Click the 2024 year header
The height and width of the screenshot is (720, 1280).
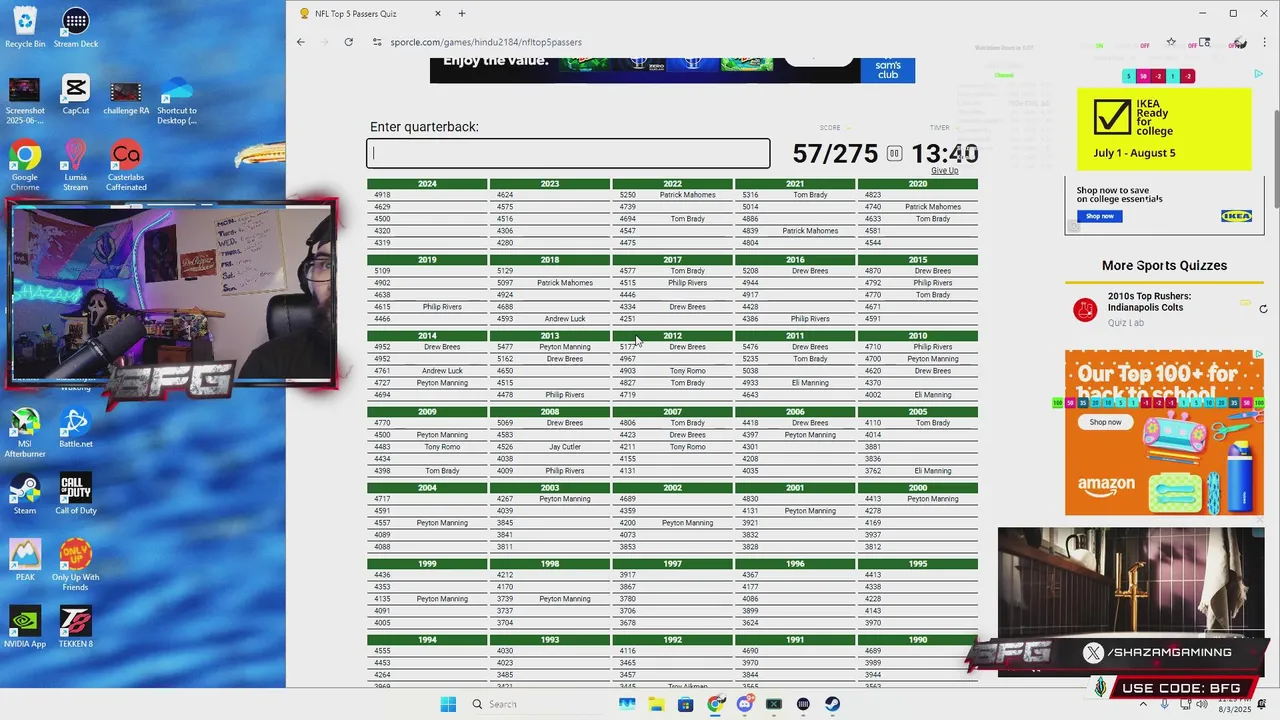pos(427,184)
